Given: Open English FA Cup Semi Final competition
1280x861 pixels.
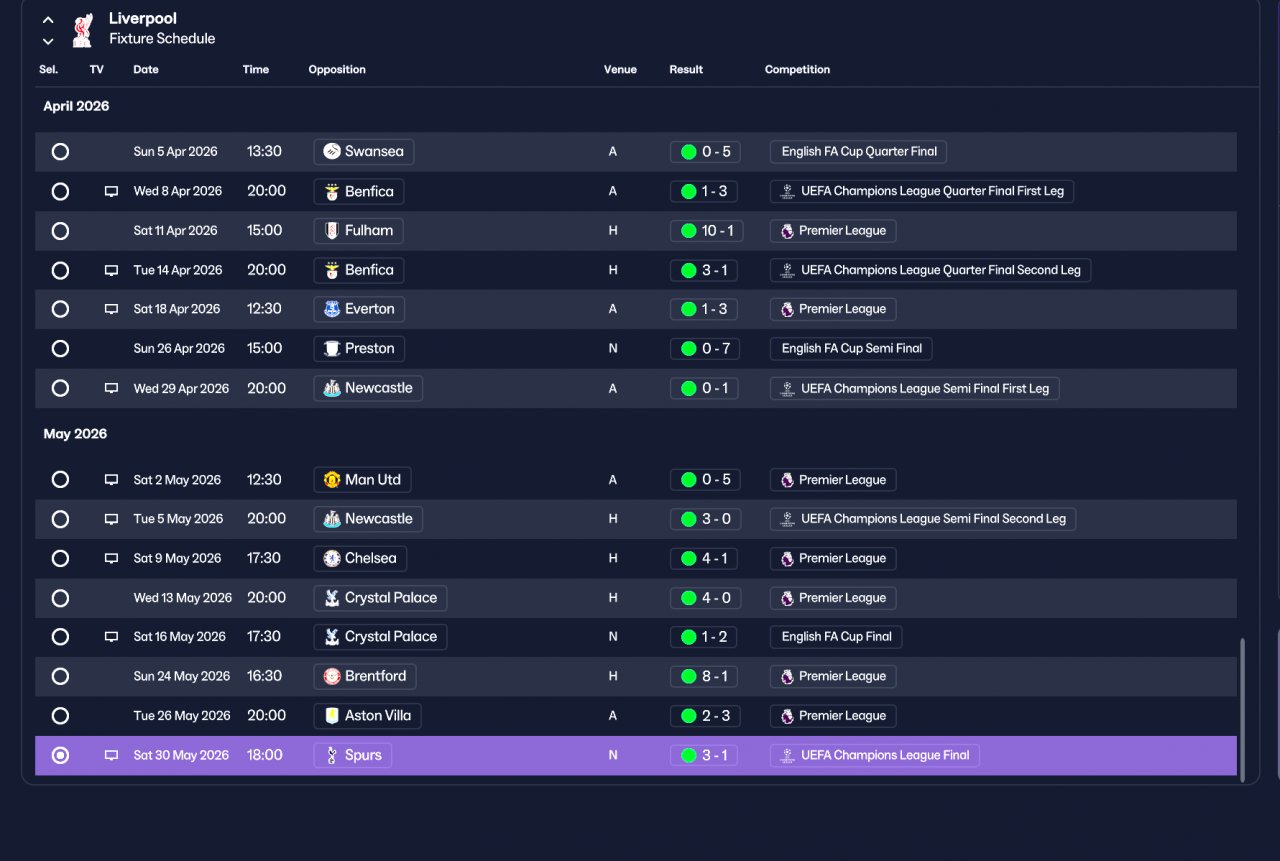Looking at the screenshot, I should (x=851, y=349).
